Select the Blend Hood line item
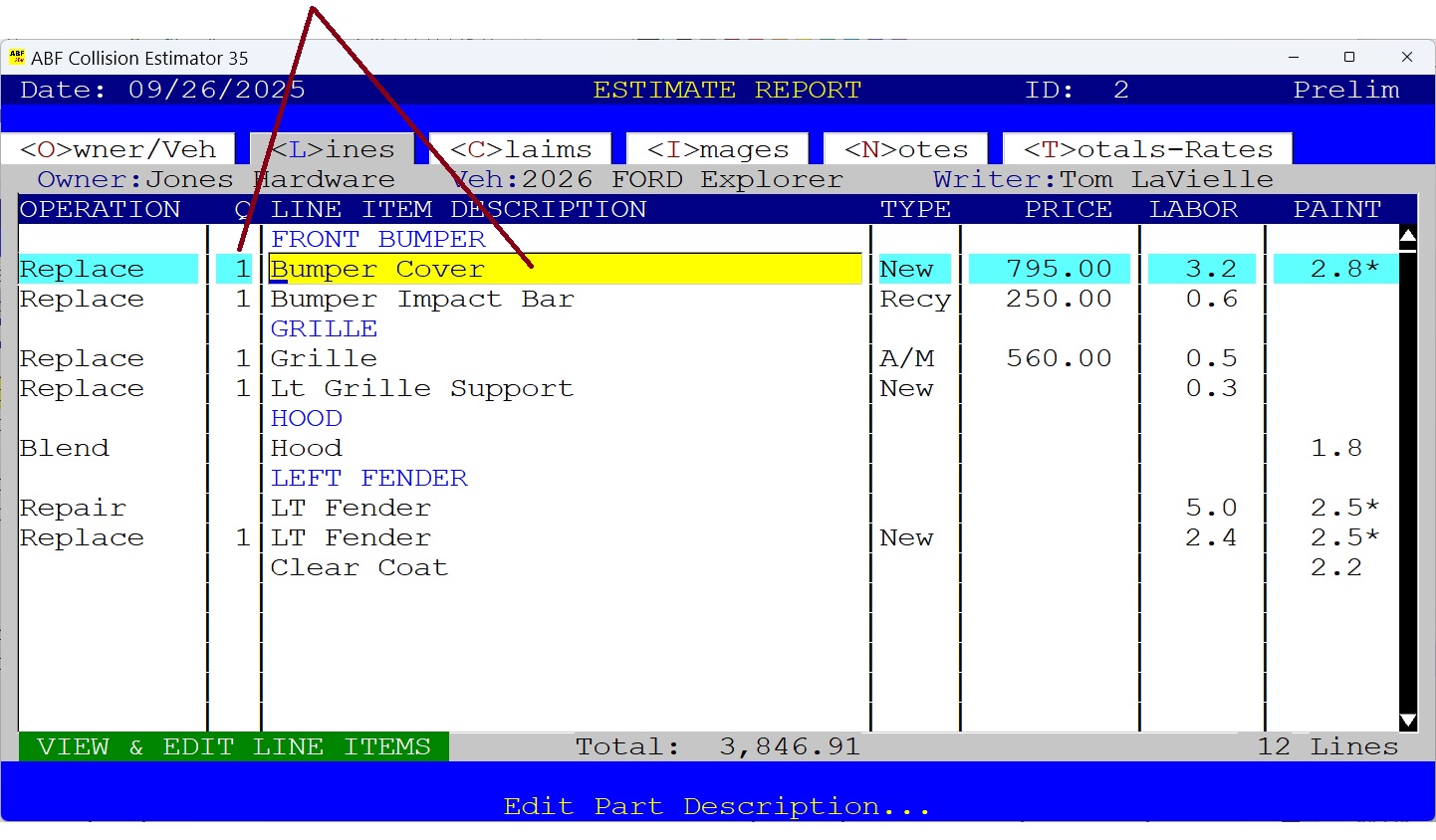This screenshot has width=1436, height=840. tap(306, 448)
